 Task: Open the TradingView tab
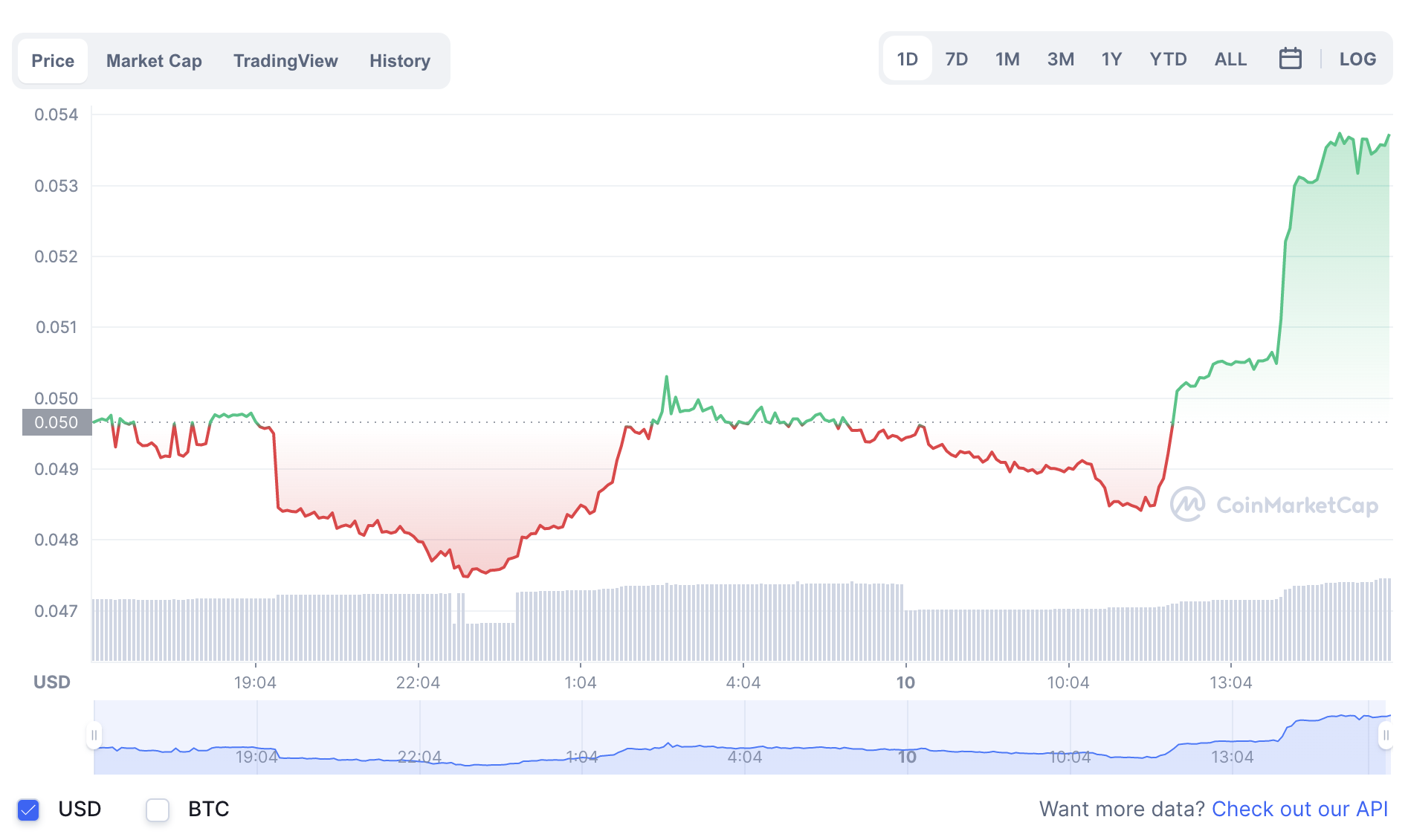tap(285, 61)
